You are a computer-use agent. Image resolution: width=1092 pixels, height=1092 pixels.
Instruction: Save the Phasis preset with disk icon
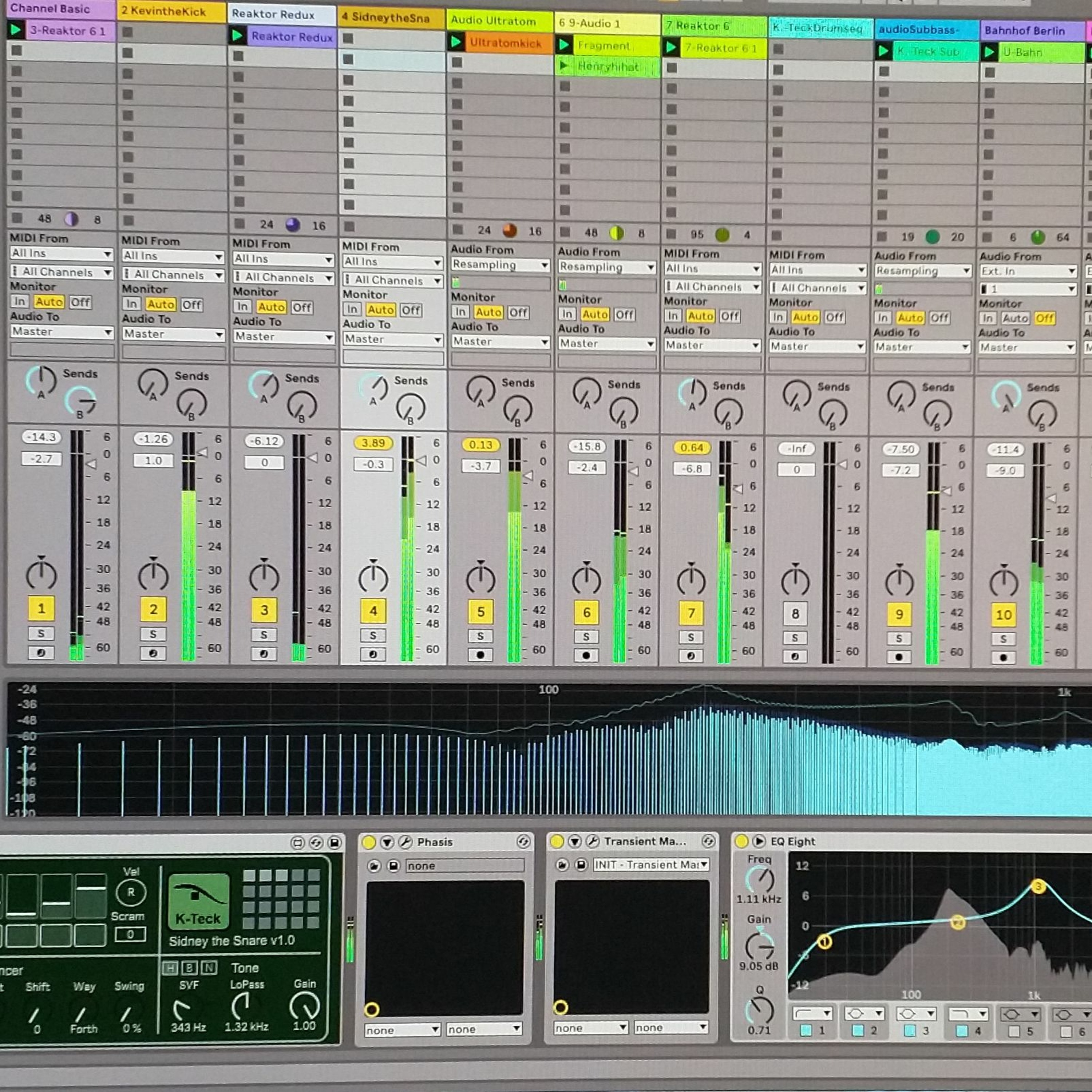(394, 866)
